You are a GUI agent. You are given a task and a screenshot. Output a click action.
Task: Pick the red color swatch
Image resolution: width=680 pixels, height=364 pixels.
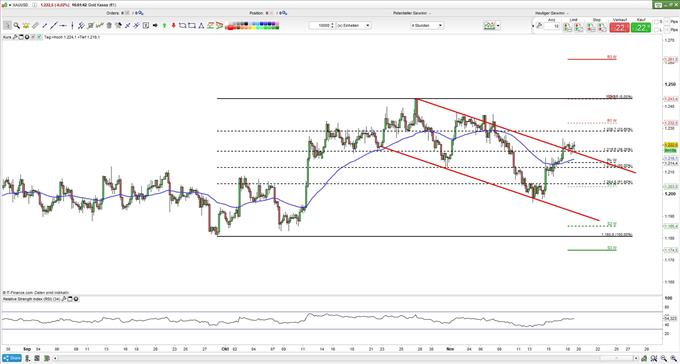point(231,28)
